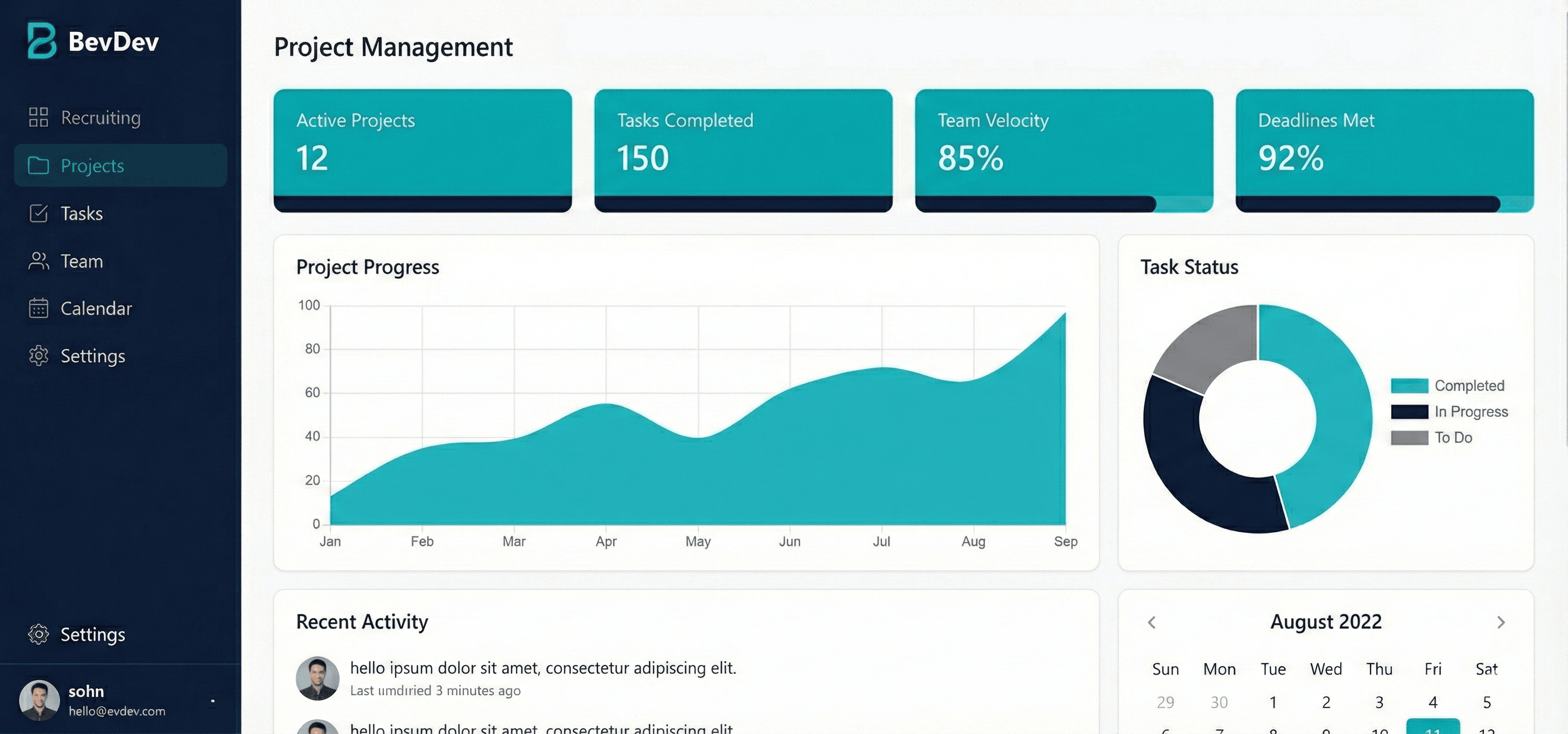This screenshot has height=734, width=1568.
Task: Click the BevDev logo
Action: 91,41
